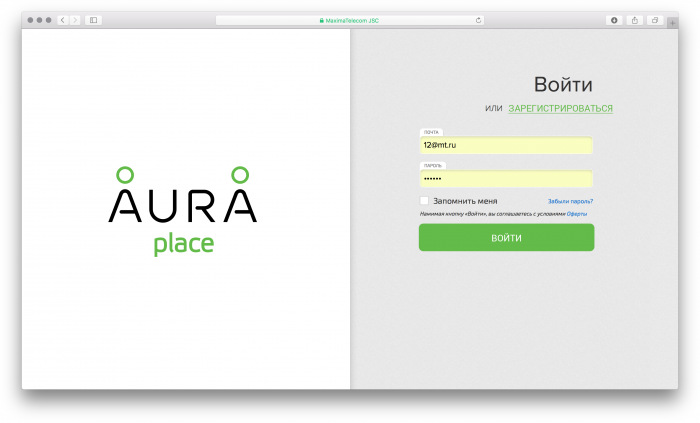Image resolution: width=700 pixels, height=423 pixels.
Task: Maximize the window with the third button
Action: tap(48, 20)
